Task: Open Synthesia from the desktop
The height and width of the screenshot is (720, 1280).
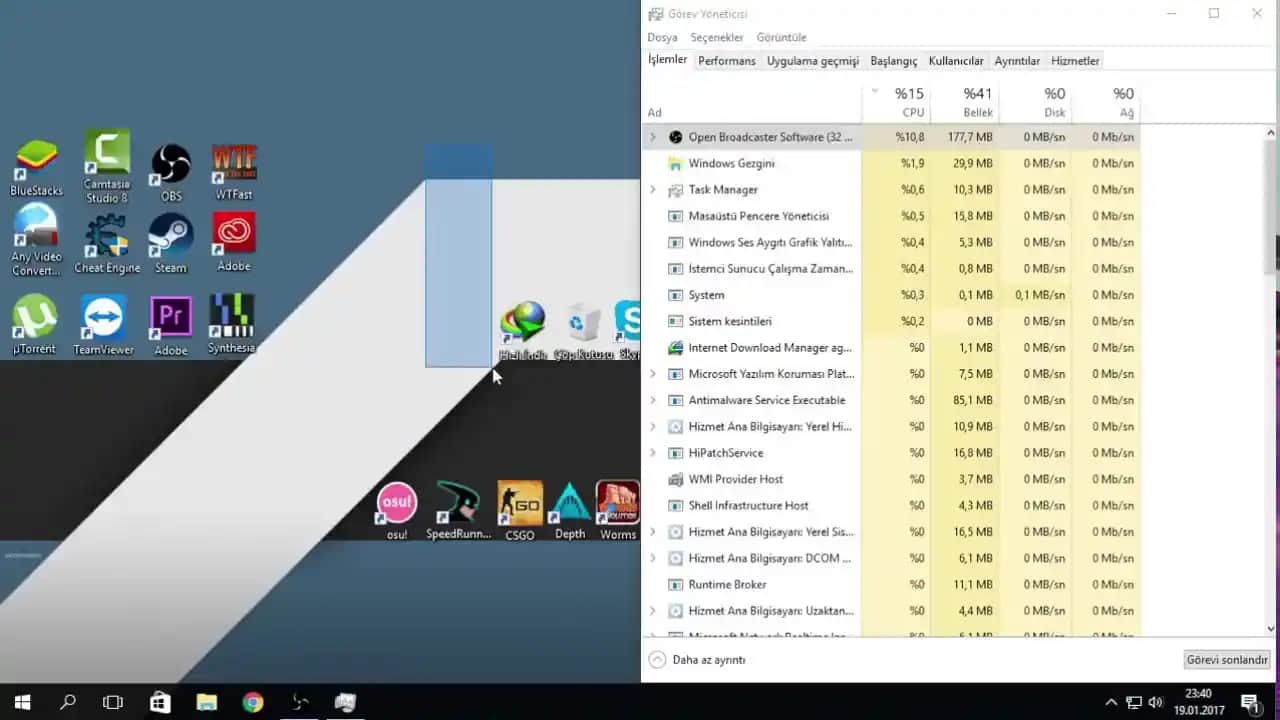Action: click(x=232, y=315)
